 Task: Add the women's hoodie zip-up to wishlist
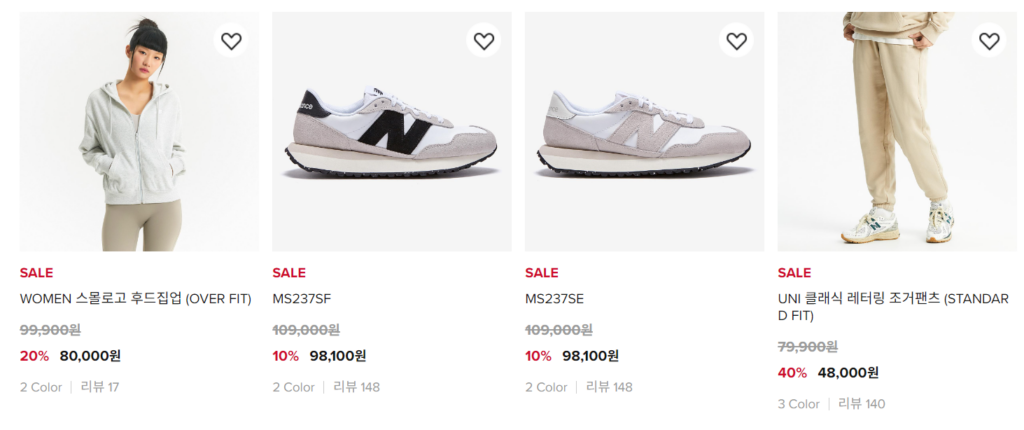coord(231,41)
